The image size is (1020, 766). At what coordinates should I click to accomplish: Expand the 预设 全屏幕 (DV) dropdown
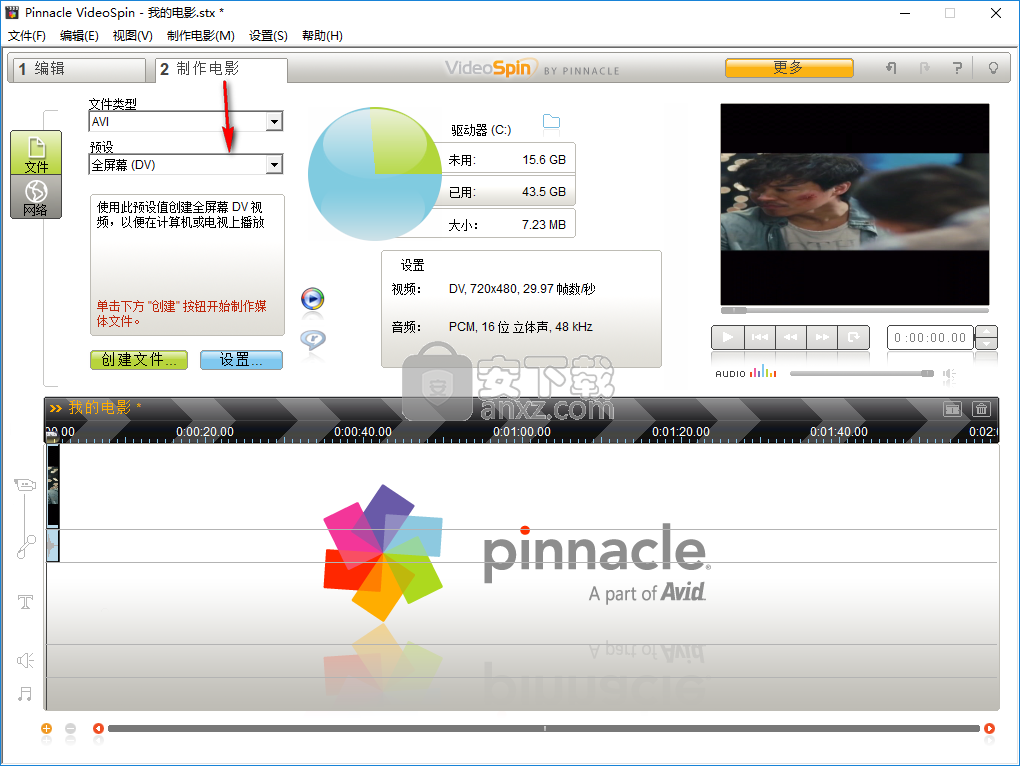tap(275, 165)
